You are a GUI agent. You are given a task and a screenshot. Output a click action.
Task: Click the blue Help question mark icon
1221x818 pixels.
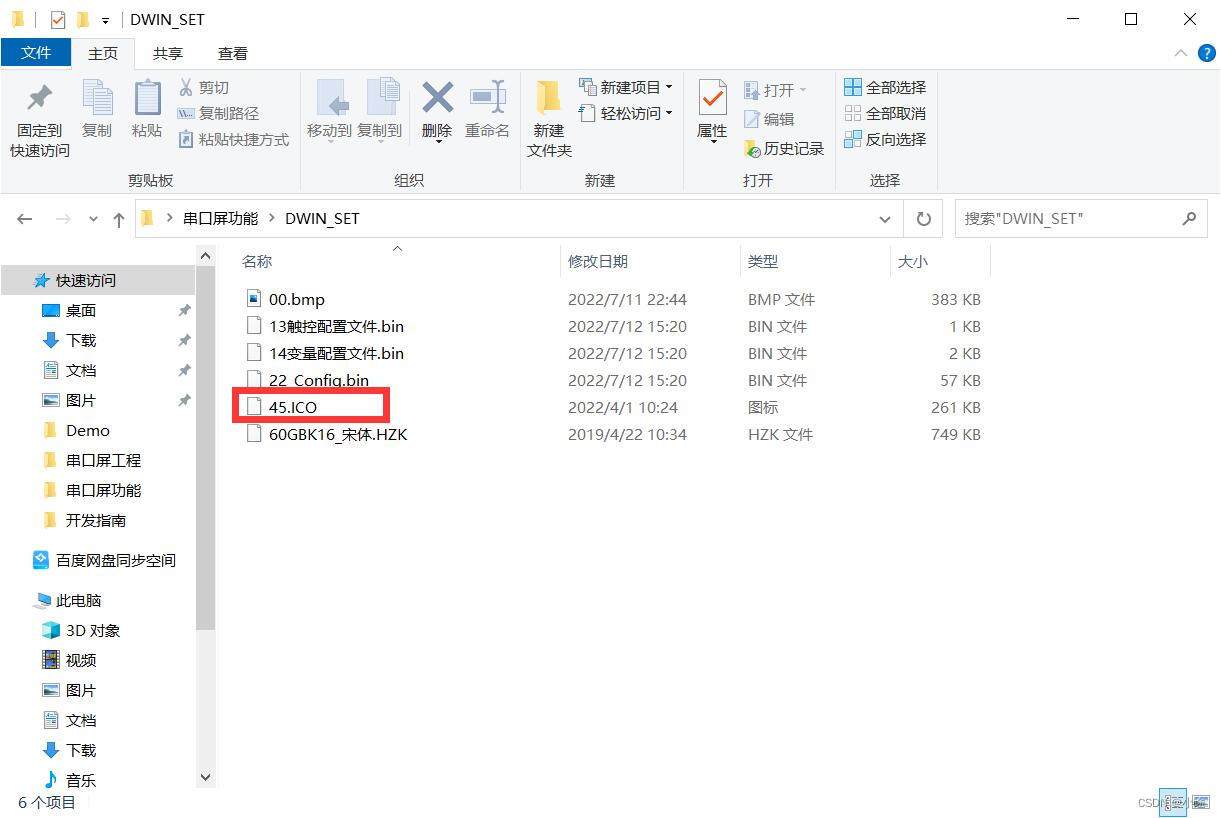(x=1206, y=53)
